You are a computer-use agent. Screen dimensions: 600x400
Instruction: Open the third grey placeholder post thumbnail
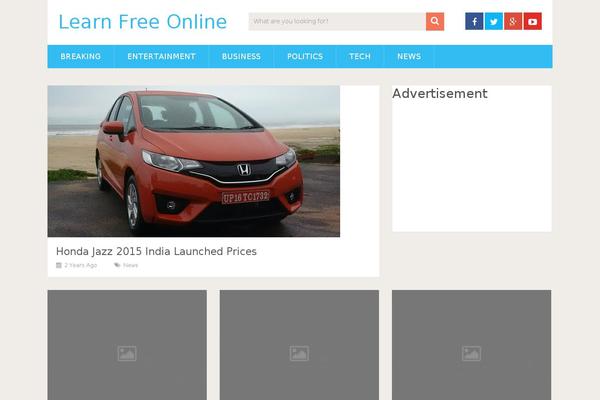click(471, 345)
